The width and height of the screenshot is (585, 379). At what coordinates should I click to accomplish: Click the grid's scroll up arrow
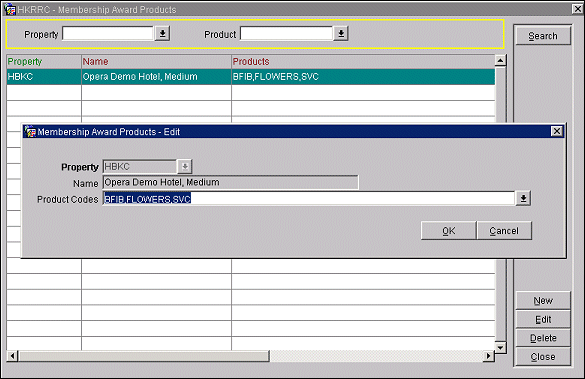coord(500,60)
